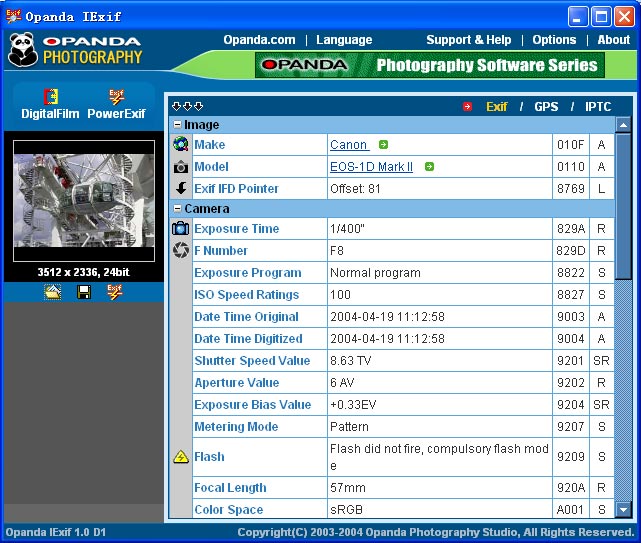Image resolution: width=641 pixels, height=543 pixels.
Task: Select the Color Space label
Action: [x=229, y=510]
